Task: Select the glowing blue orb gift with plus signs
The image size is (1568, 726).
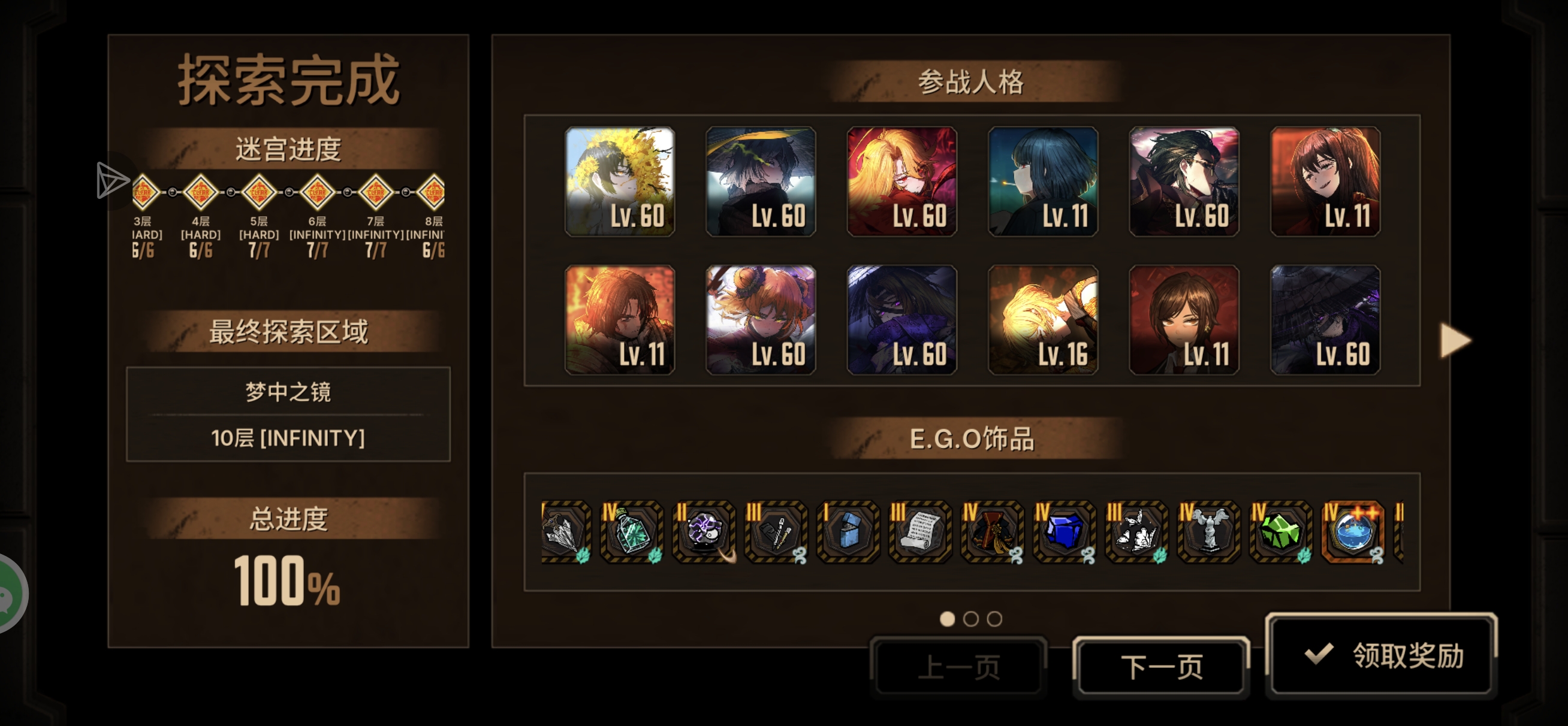Action: pos(1352,531)
